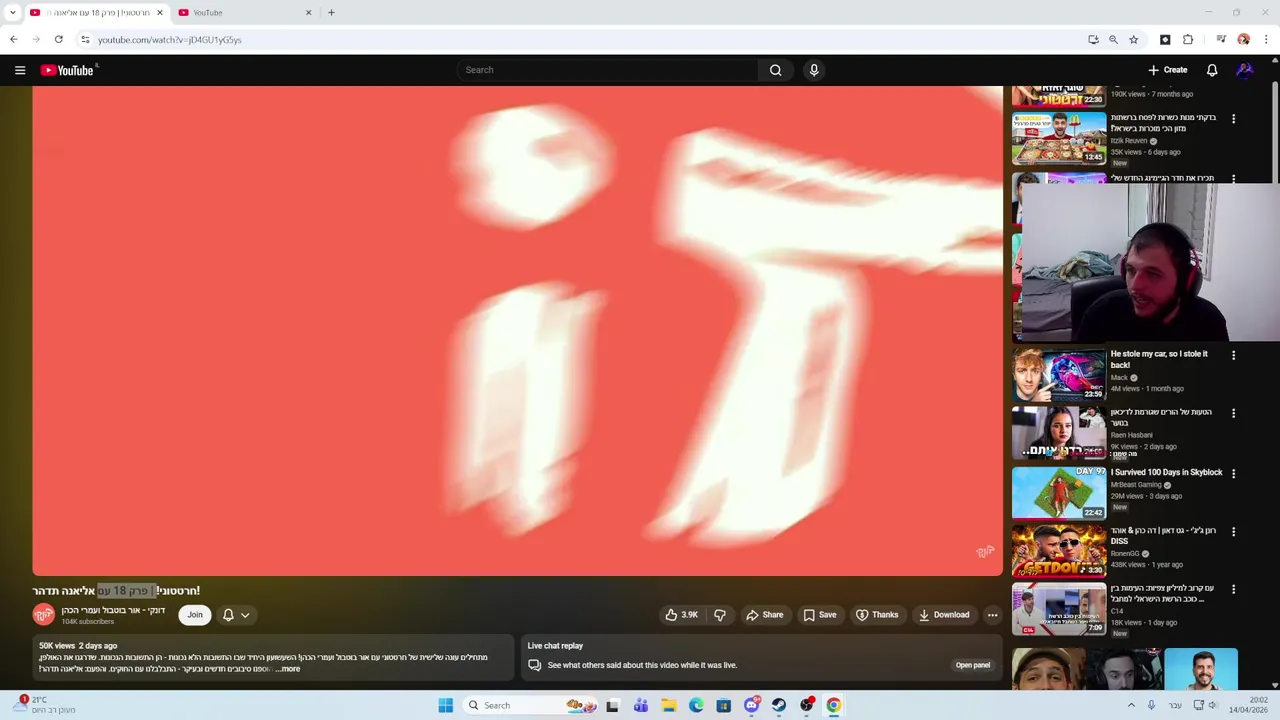
Task: Open options for 'I Survived 100 Days in Skyblock'
Action: (1233, 473)
